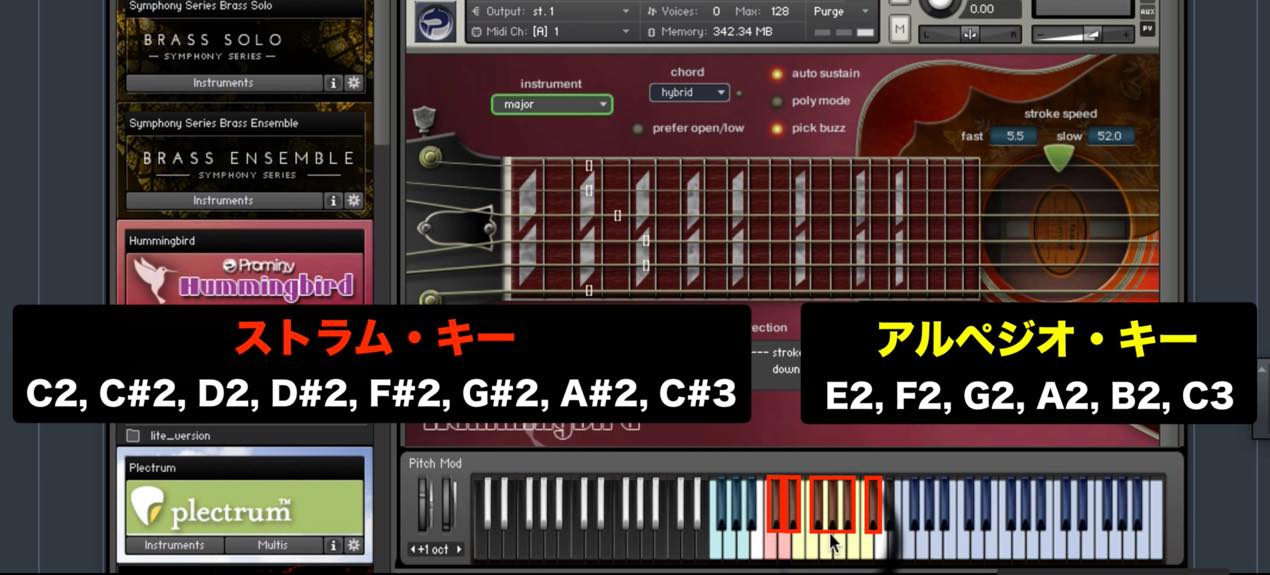Open the Output st.1 dropdown
The height and width of the screenshot is (575, 1270).
[x=550, y=11]
